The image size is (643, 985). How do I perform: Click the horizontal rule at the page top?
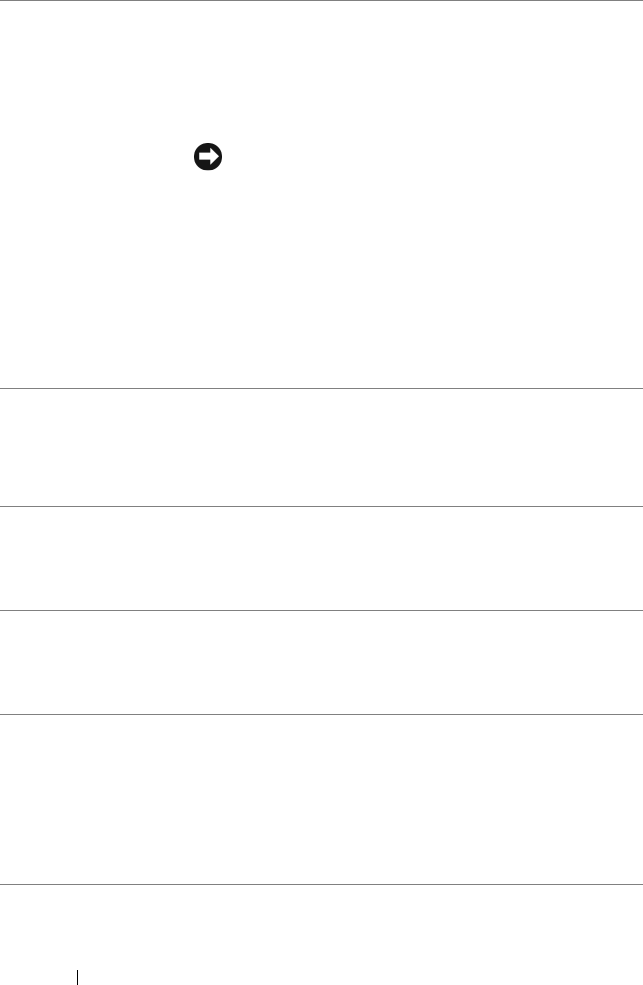[321, 1]
